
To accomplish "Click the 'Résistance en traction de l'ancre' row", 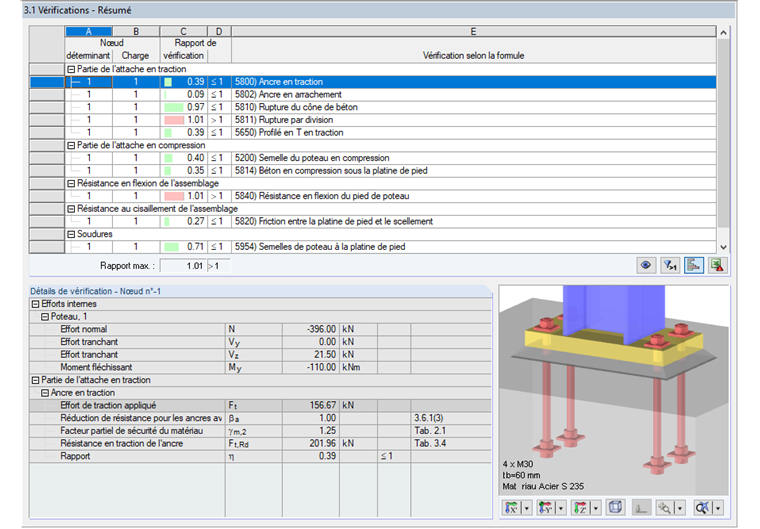I will 260,443.
